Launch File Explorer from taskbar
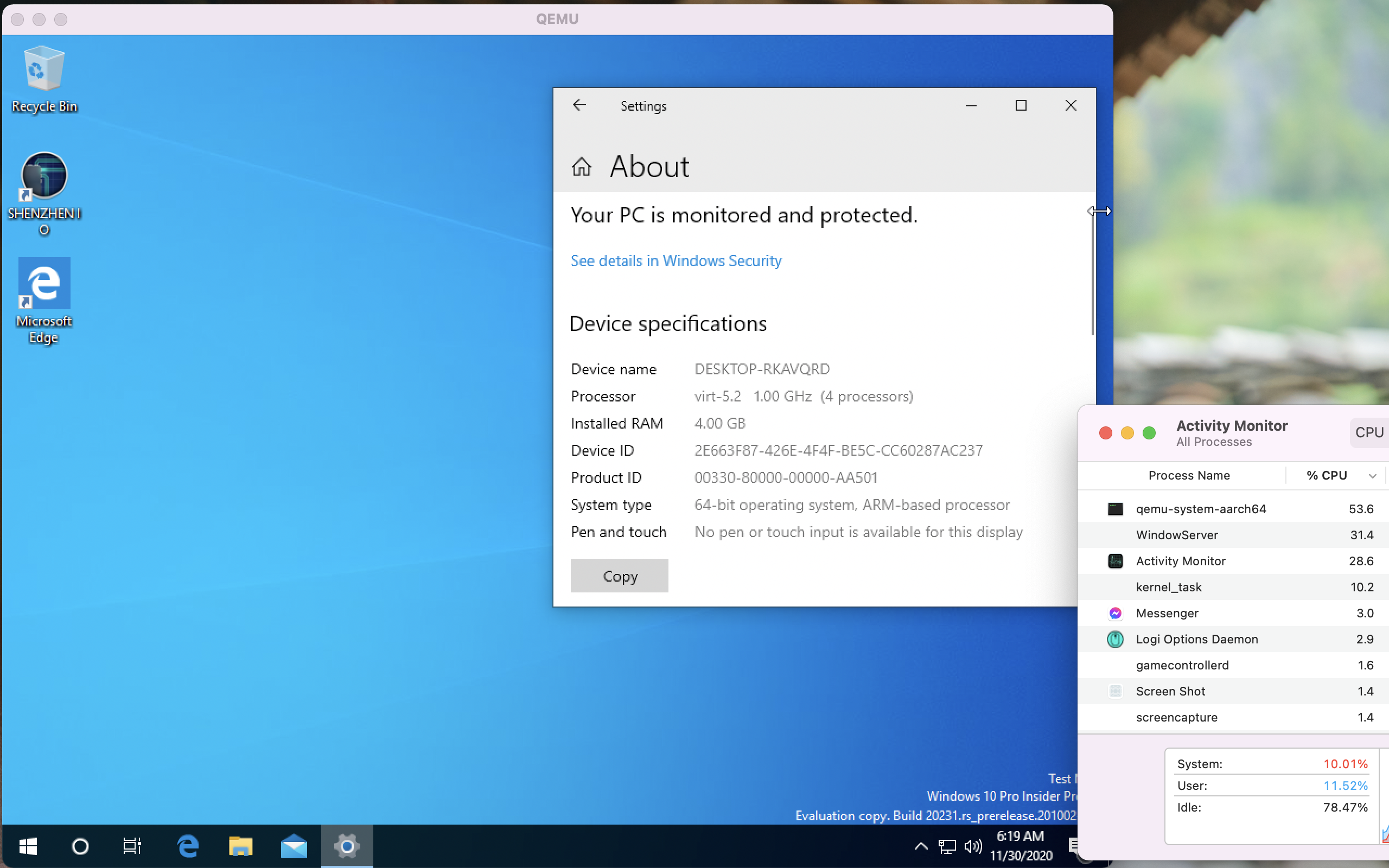Screen dimensions: 1389x868 [240, 846]
